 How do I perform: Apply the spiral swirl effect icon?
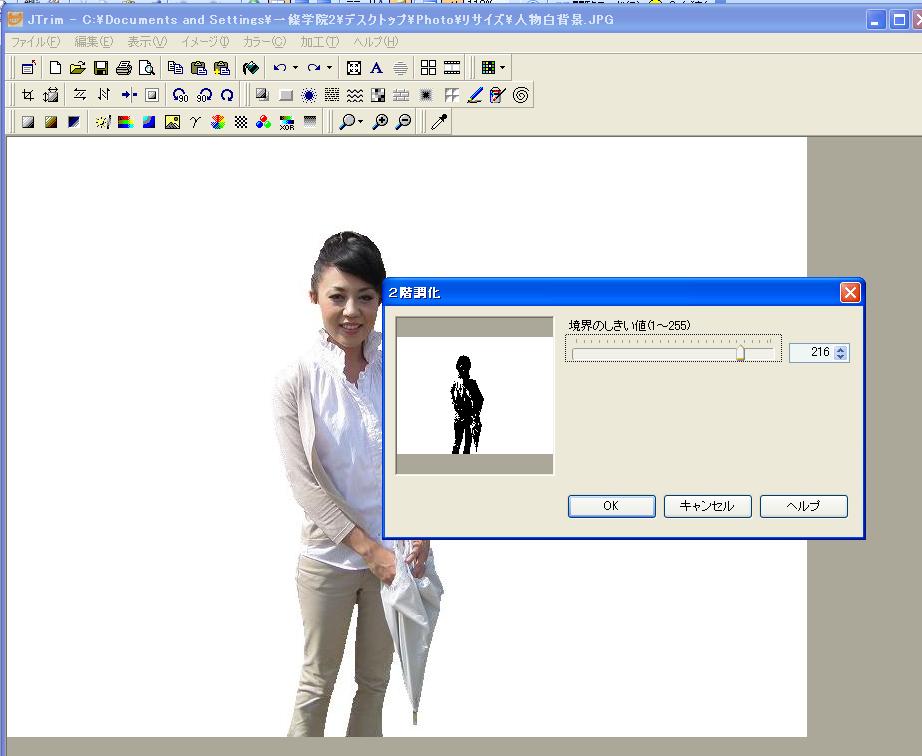[520, 95]
